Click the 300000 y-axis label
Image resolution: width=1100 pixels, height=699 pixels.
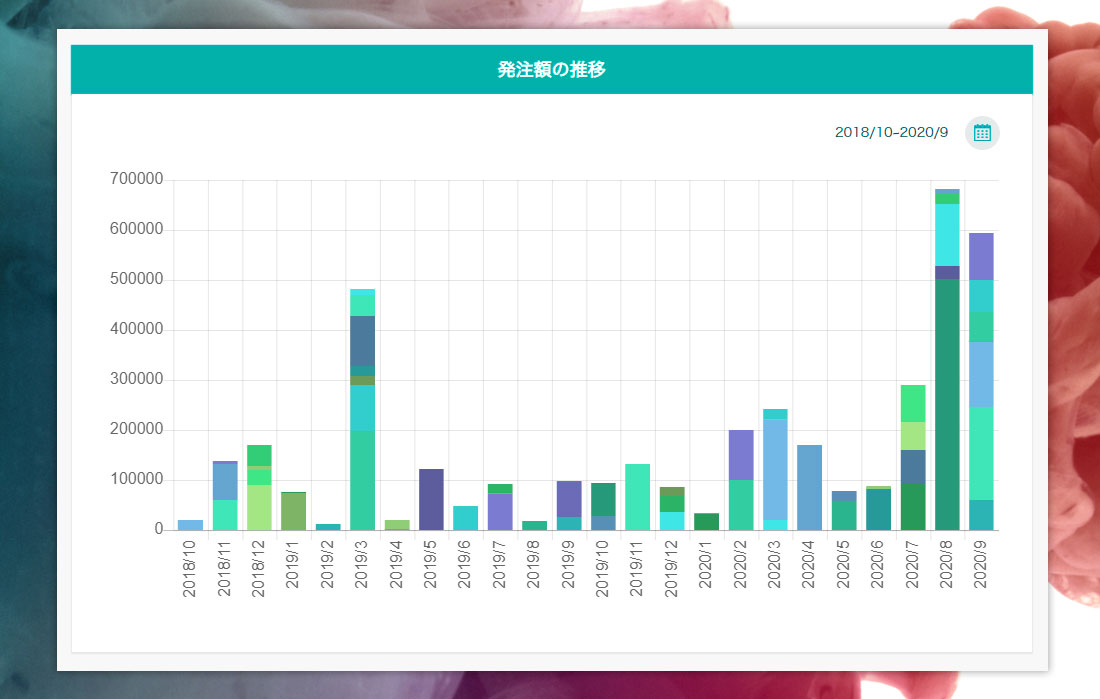pos(136,379)
